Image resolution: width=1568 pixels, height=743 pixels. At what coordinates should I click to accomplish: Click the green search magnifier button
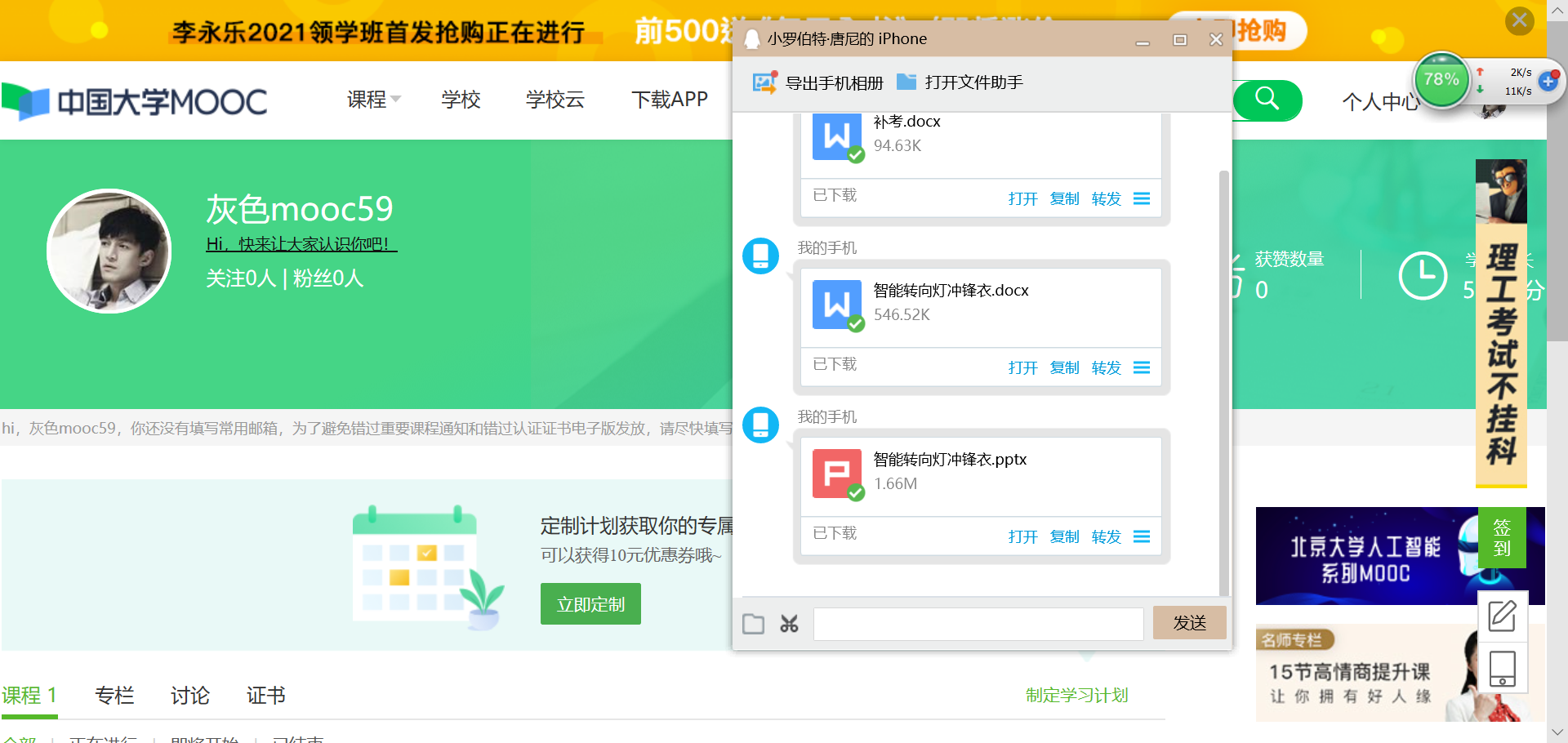point(1267,100)
